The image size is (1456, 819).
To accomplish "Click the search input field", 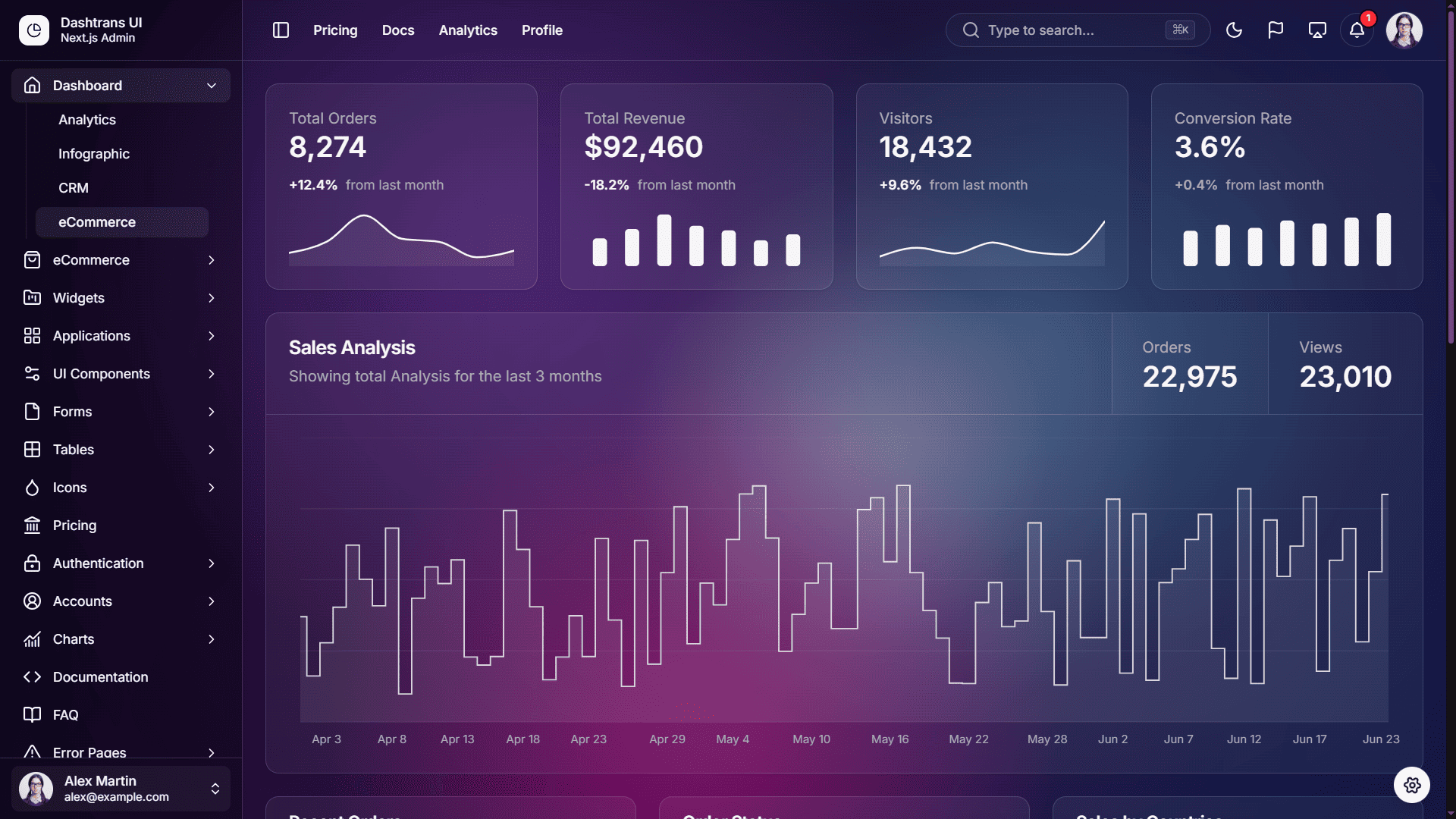I will click(x=1078, y=30).
